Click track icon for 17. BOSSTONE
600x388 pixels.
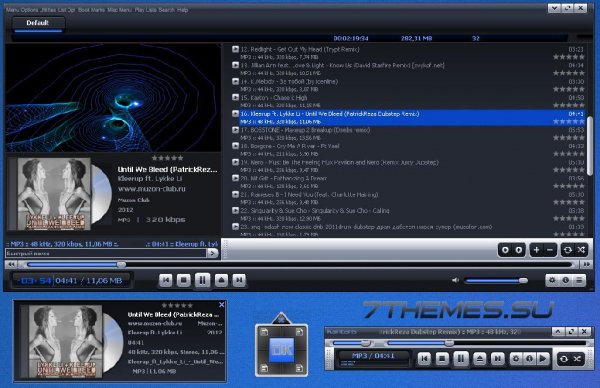click(x=235, y=130)
